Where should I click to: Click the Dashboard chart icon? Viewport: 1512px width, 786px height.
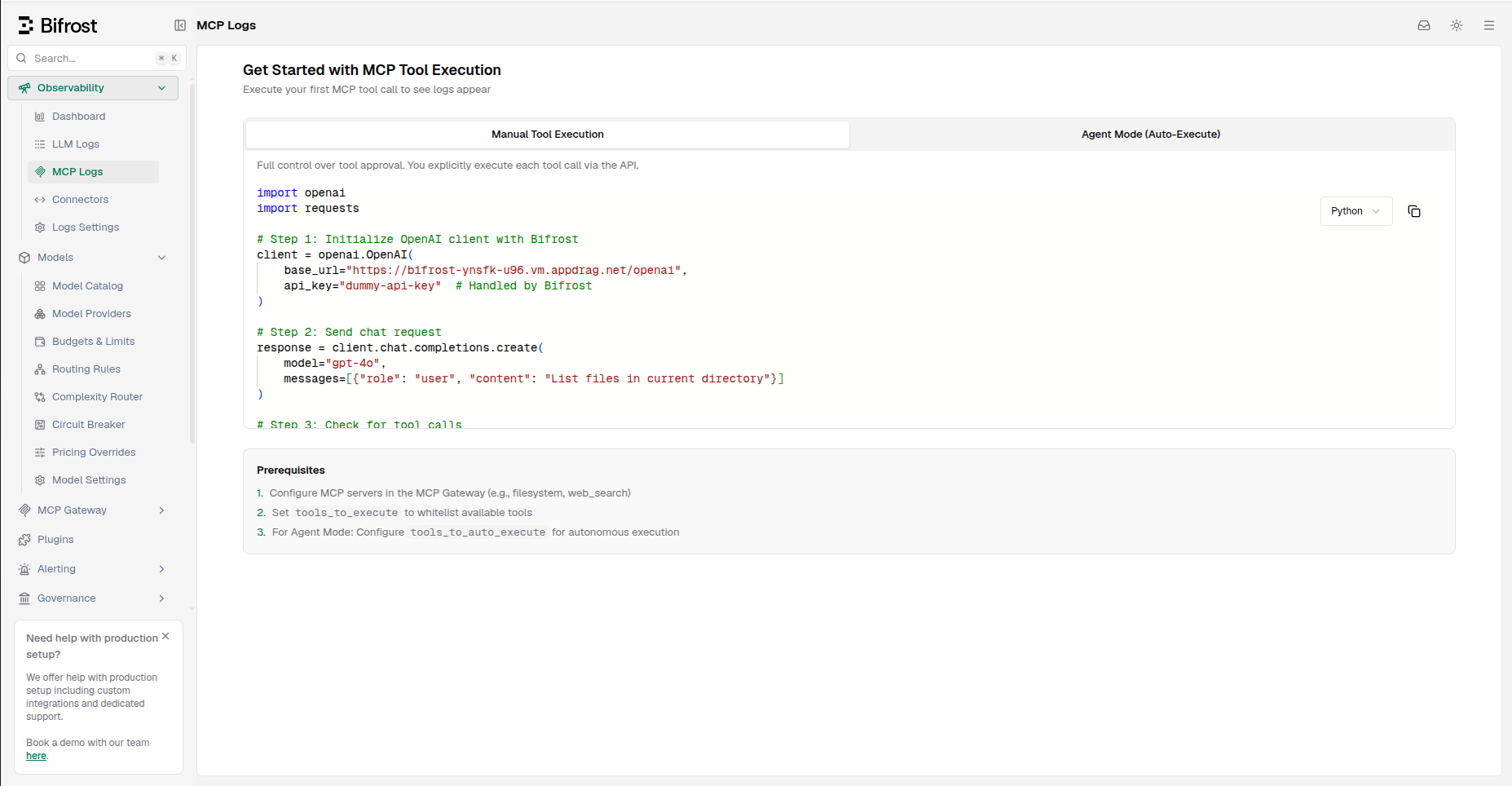[40, 117]
